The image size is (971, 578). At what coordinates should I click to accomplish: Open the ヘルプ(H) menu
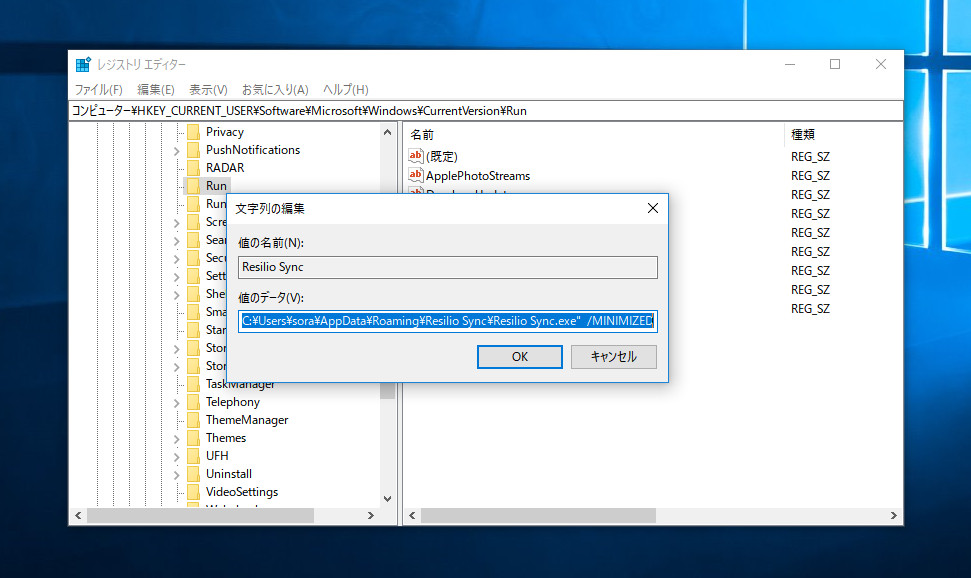pyautogui.click(x=346, y=90)
